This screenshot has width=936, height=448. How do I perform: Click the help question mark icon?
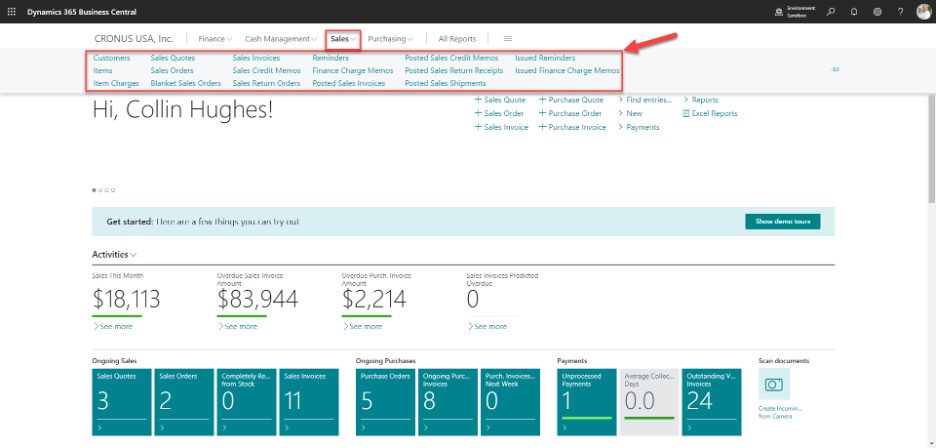point(900,12)
